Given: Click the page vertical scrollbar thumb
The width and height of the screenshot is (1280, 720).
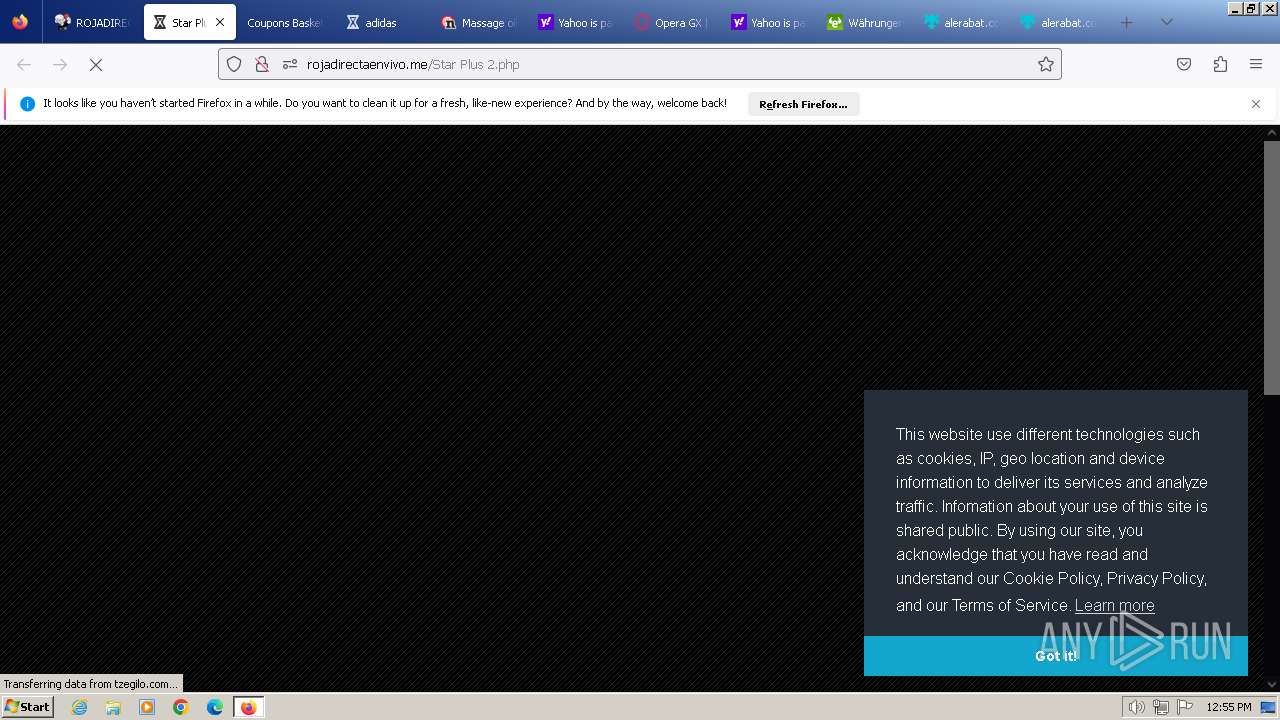Looking at the screenshot, I should point(1272,267).
